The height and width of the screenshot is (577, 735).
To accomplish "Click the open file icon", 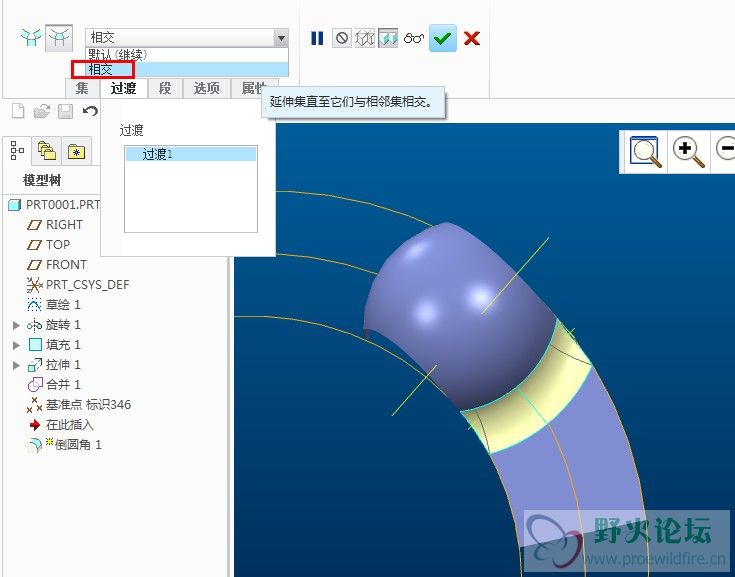I will (42, 111).
